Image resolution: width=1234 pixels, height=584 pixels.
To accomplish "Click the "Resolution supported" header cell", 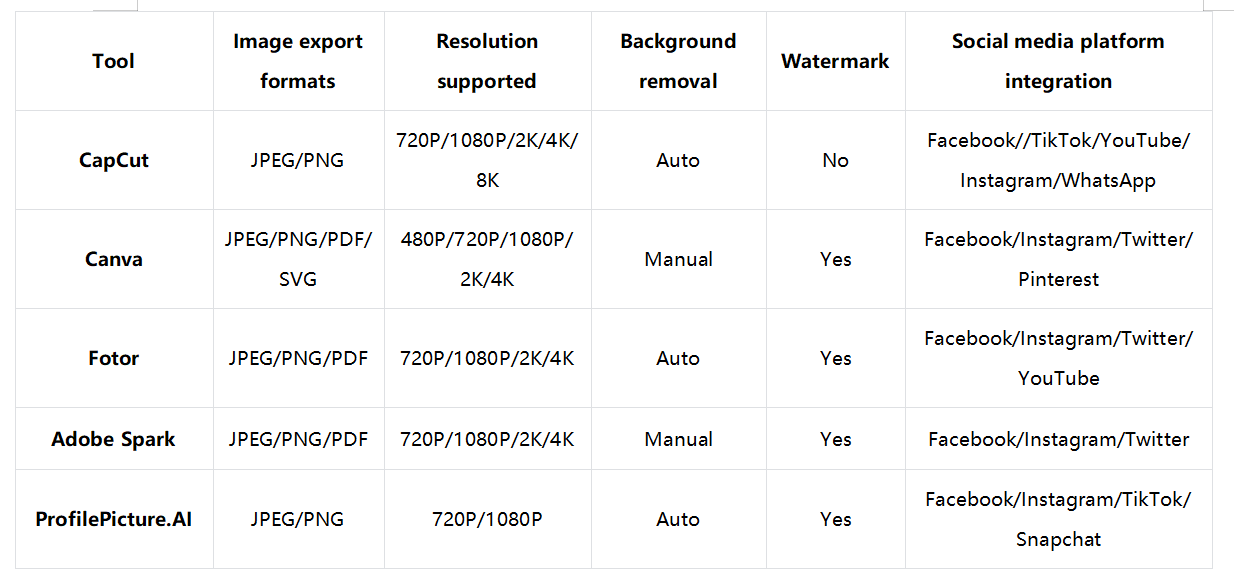I will click(487, 61).
